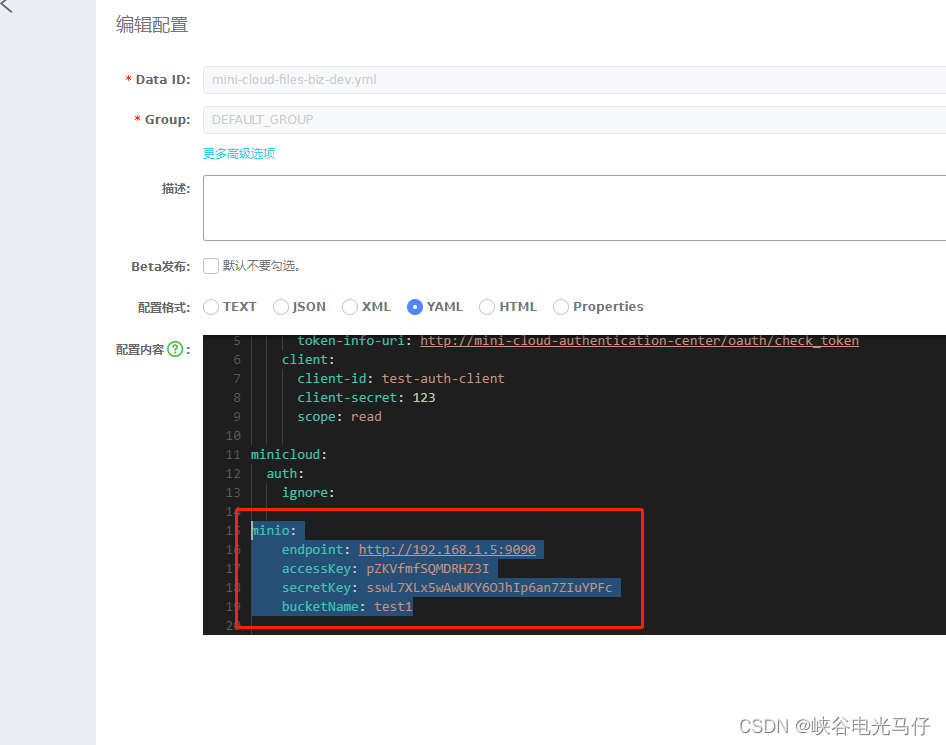Click line number 10 in the gutter
946x745 pixels.
233,436
